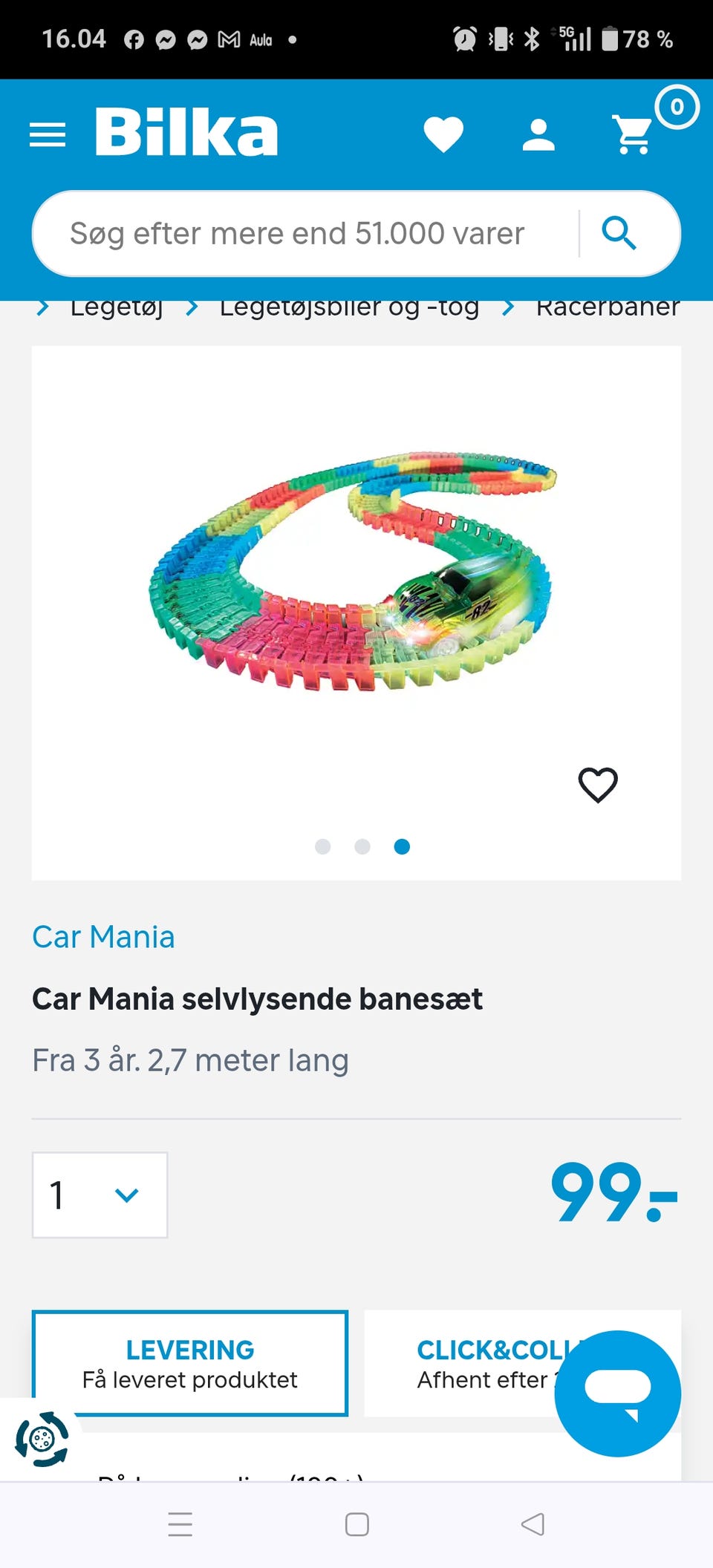Open the Car Mania brand link
Image resolution: width=713 pixels, height=1568 pixels.
click(103, 937)
